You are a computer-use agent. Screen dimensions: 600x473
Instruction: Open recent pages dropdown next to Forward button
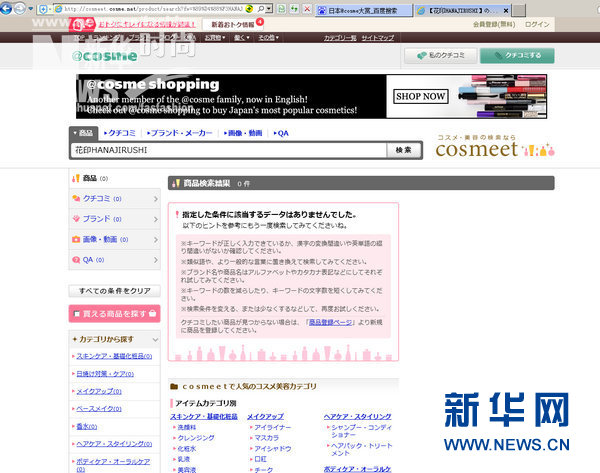pos(31,8)
